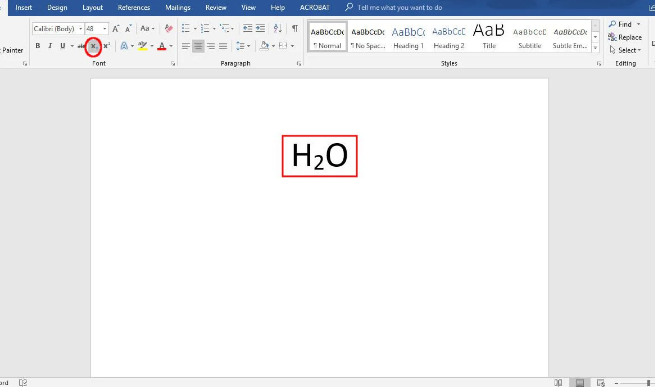Screen dimensions: 655x387
Task: Apply the Heading 1 style
Action: point(409,37)
